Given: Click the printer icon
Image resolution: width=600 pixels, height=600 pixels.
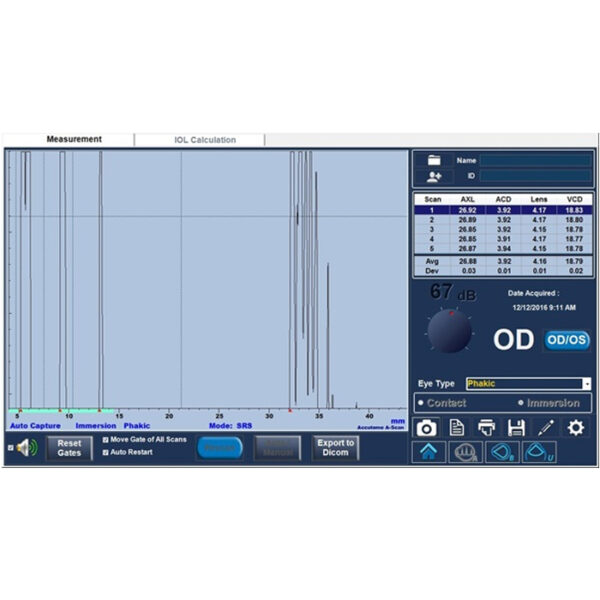Looking at the screenshot, I should click(486, 428).
